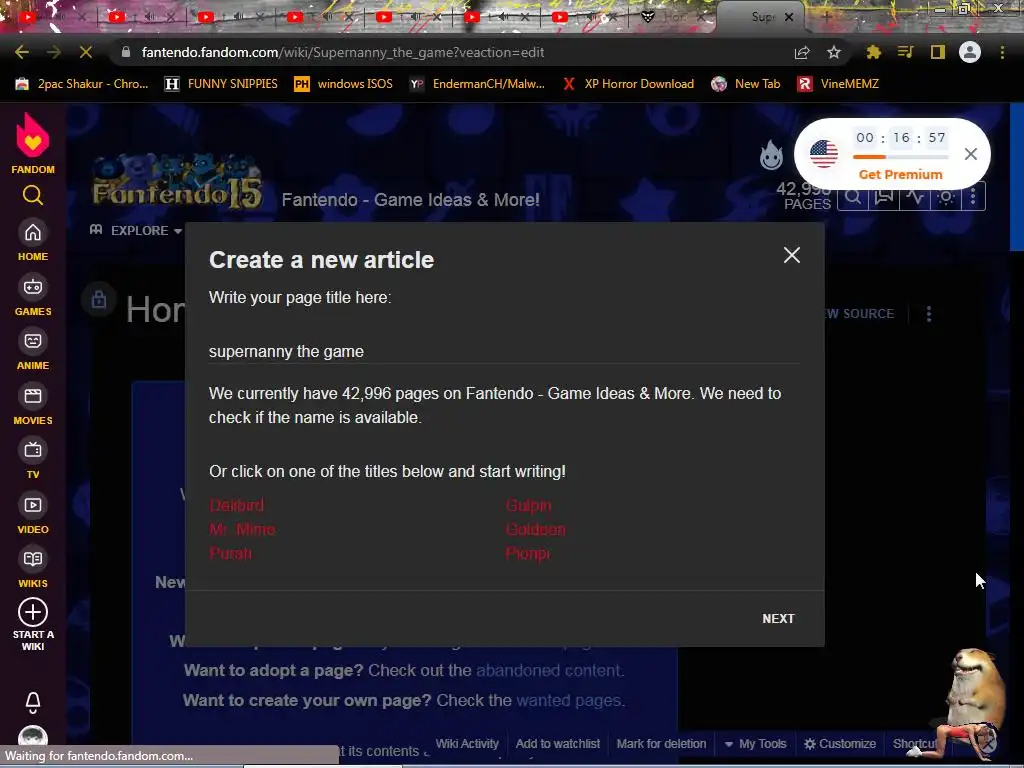The image size is (1024, 768).
Task: Dismiss the VPN timer popup
Action: [970, 154]
